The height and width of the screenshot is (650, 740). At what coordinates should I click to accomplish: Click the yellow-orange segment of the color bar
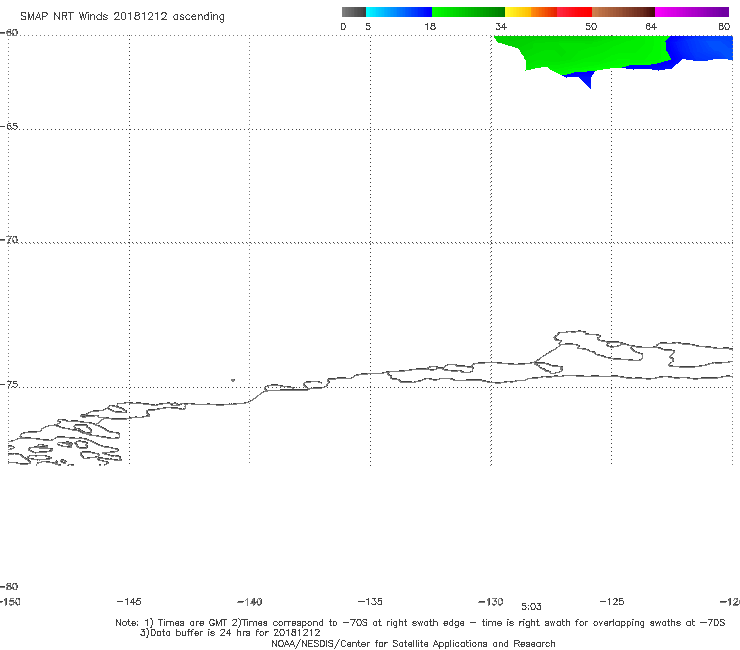pyautogui.click(x=531, y=12)
